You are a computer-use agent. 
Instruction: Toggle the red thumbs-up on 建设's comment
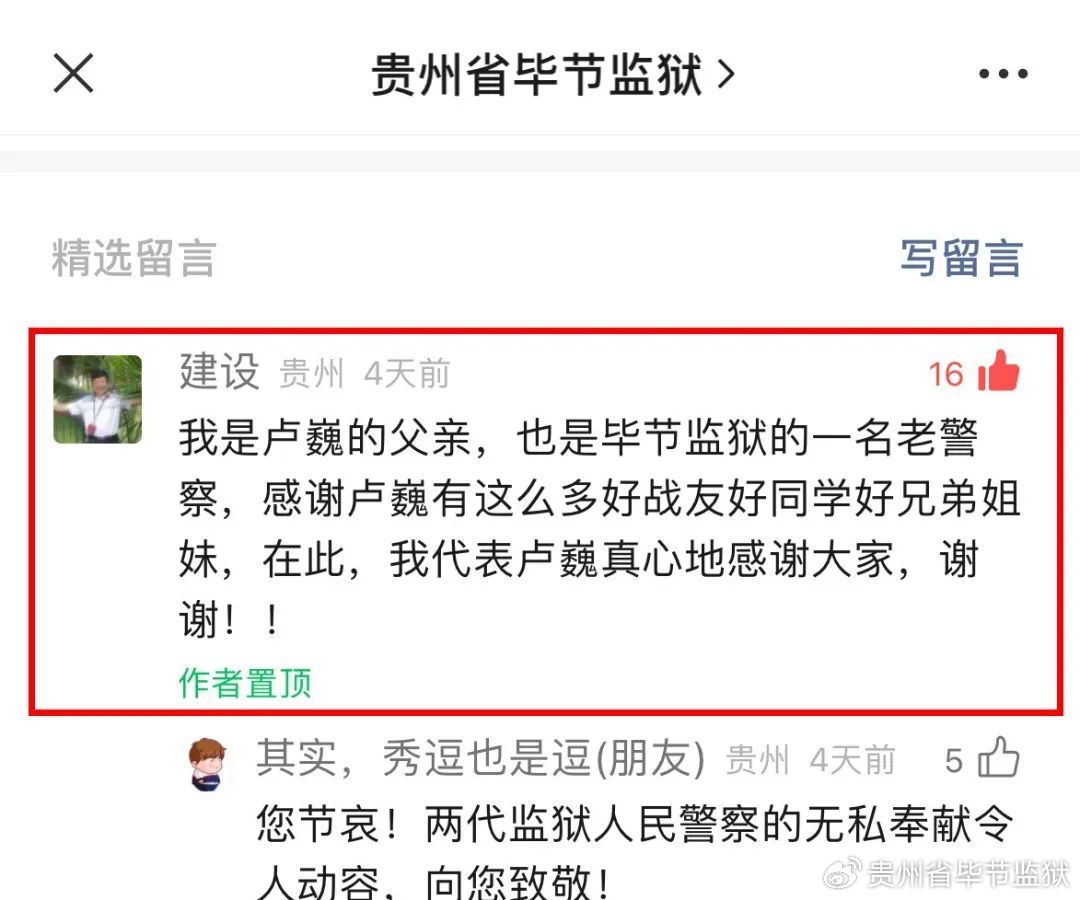click(x=999, y=371)
